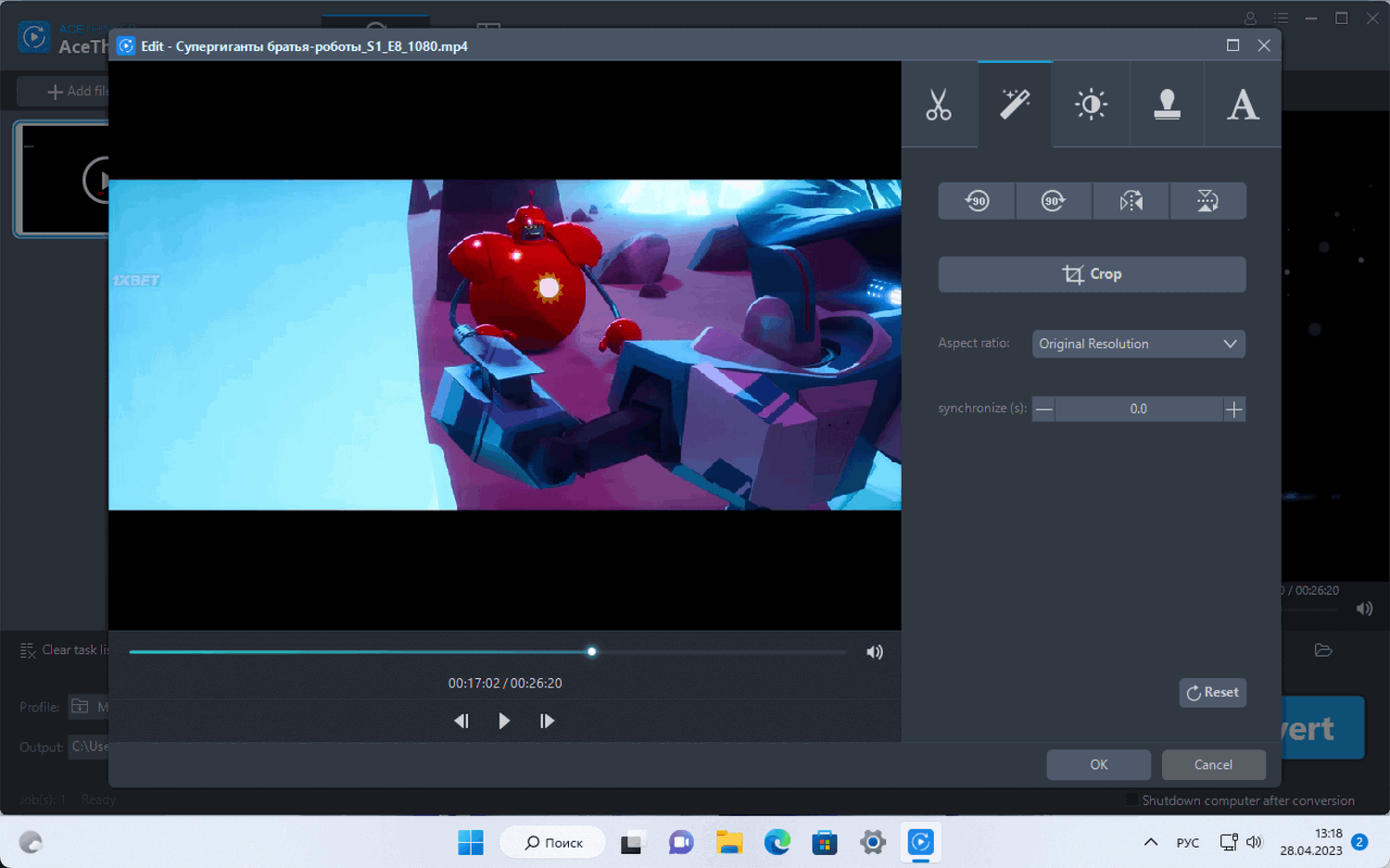Screen dimensions: 1390x868
Task: Open the Watermark stamp tab
Action: (x=1167, y=105)
